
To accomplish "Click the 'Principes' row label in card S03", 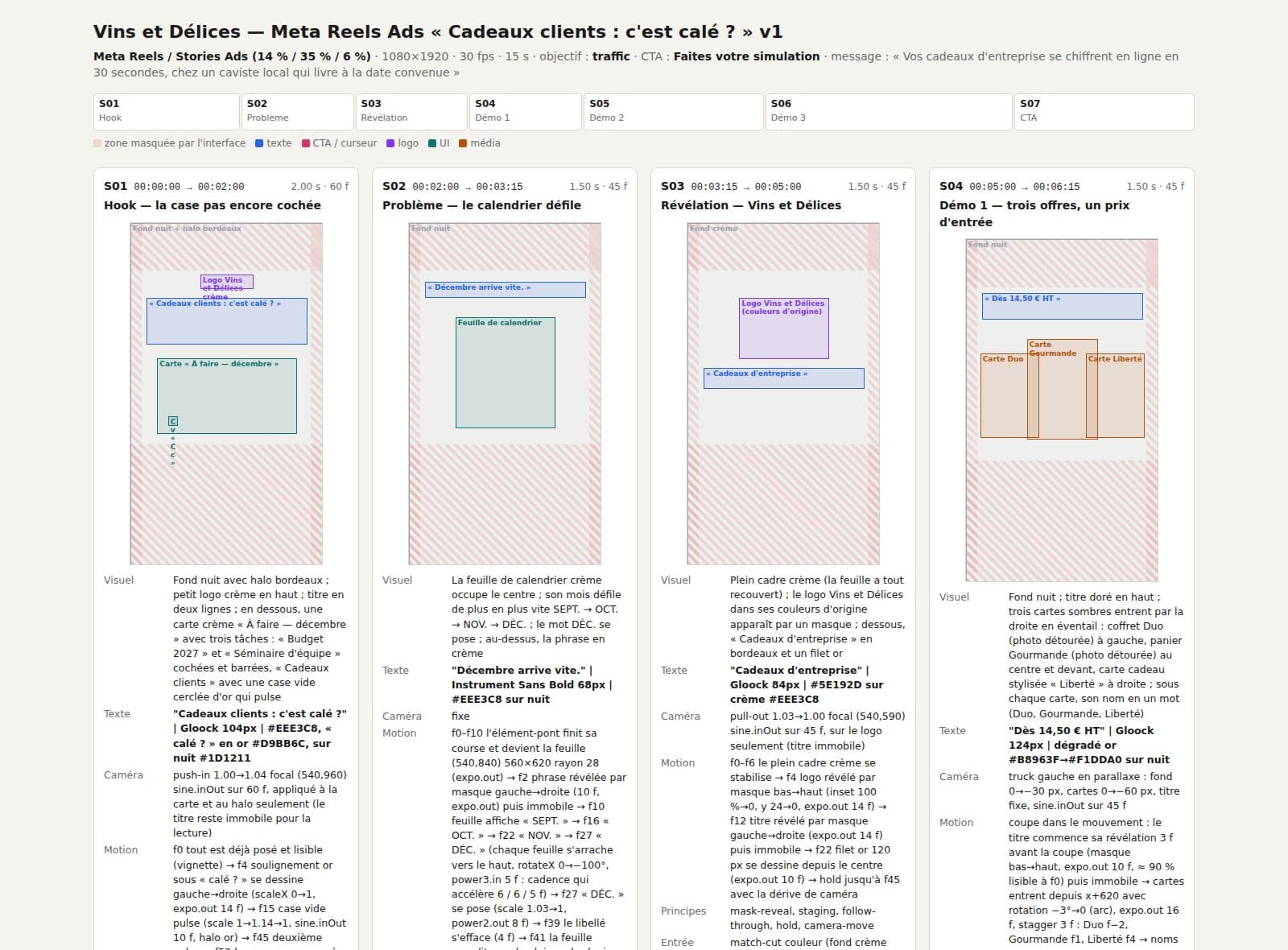I will (683, 911).
